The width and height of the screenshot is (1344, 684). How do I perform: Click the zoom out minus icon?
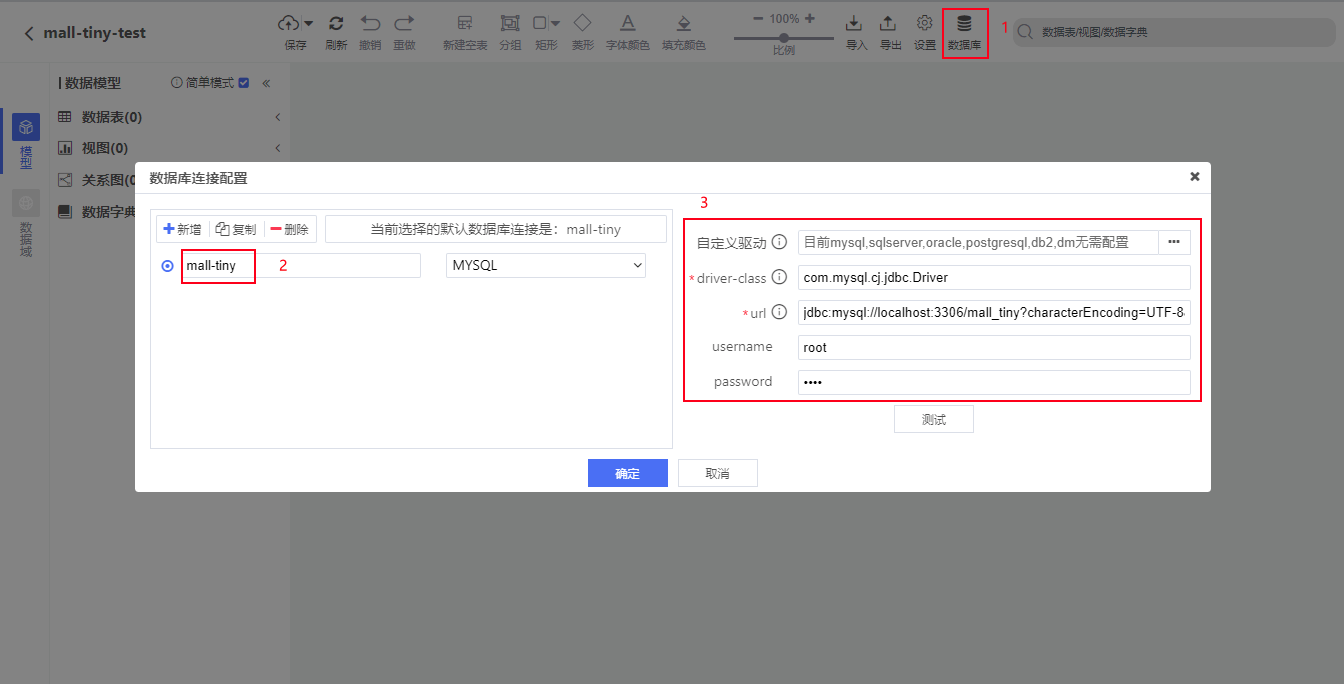pyautogui.click(x=758, y=18)
